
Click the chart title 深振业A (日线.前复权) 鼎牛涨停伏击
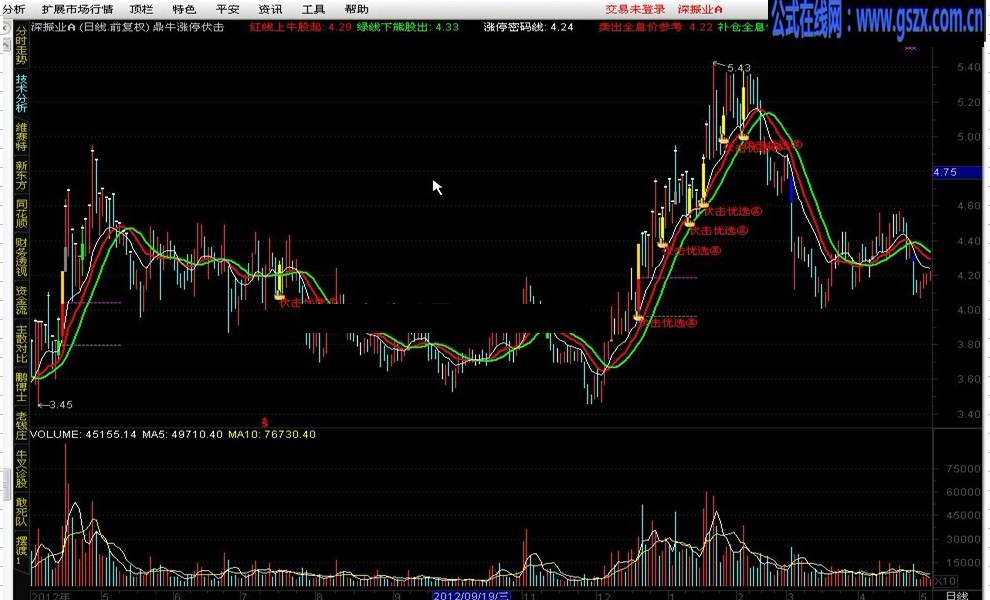pyautogui.click(x=127, y=27)
